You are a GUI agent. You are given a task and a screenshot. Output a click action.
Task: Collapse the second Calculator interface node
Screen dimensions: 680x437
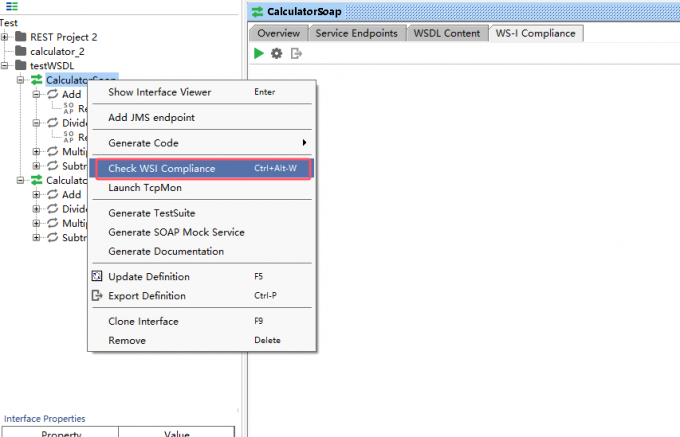[20, 180]
